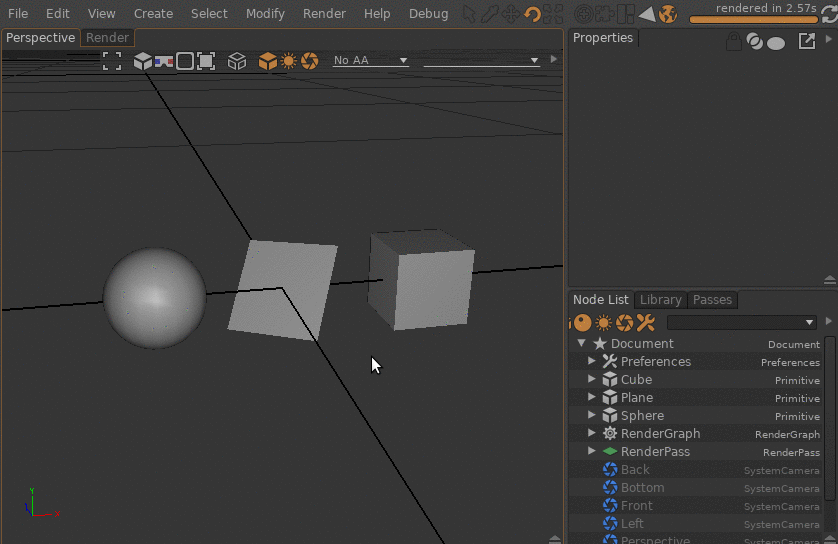The width and height of the screenshot is (838, 544).
Task: Switch to the Library tab
Action: pyautogui.click(x=660, y=300)
